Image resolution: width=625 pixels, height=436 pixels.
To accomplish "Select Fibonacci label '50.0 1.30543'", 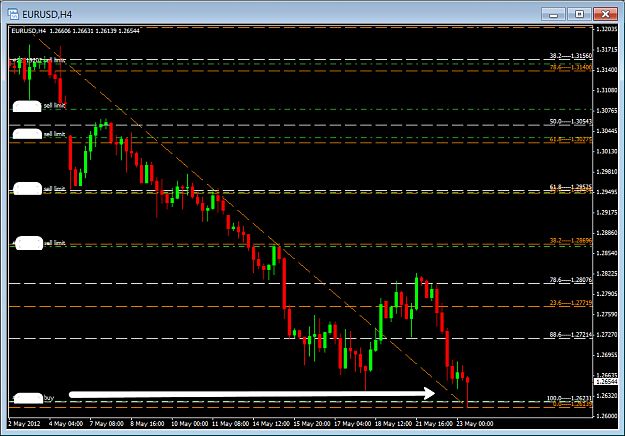I will click(x=571, y=121).
